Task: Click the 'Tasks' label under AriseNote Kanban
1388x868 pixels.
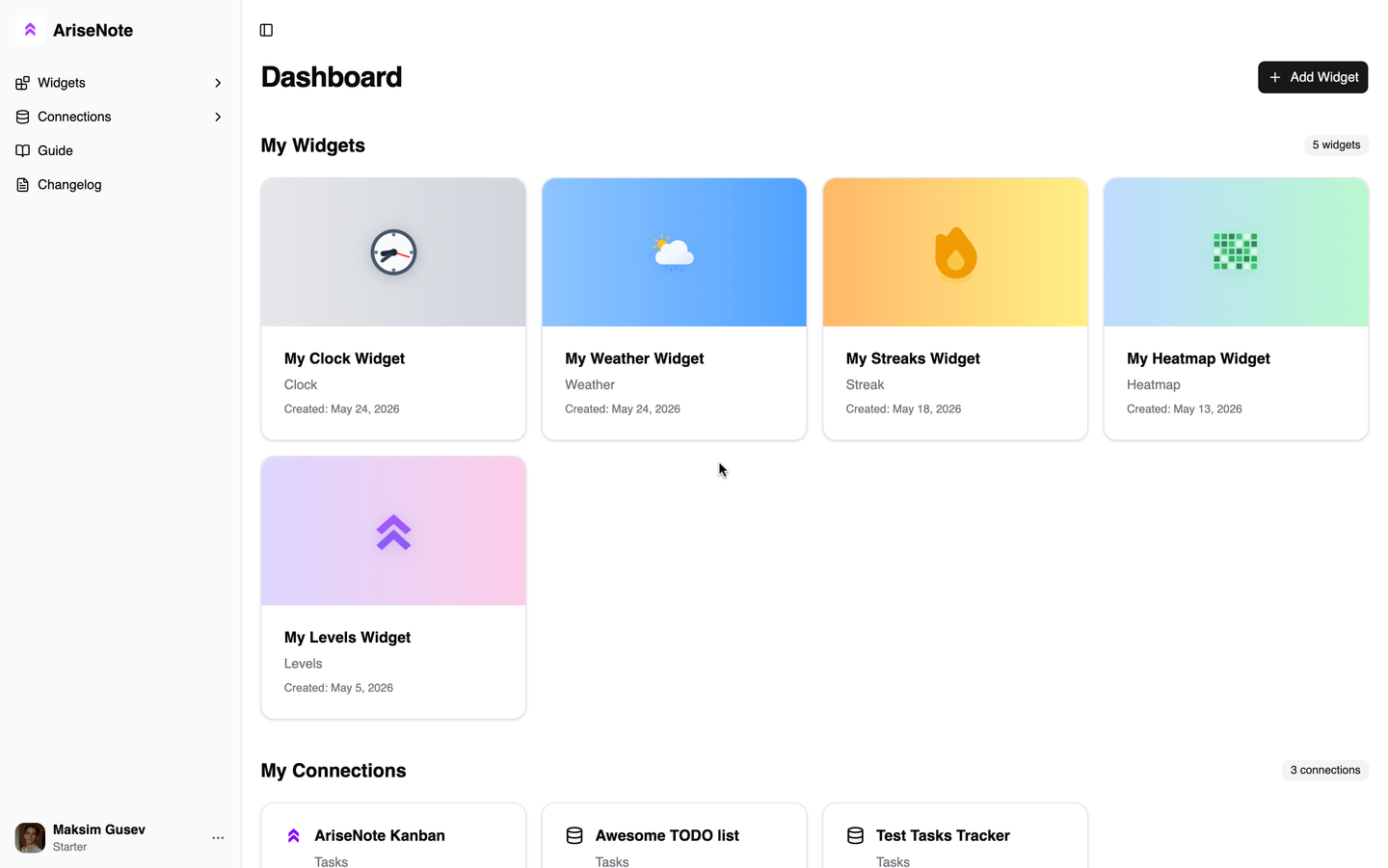Action: point(331,861)
